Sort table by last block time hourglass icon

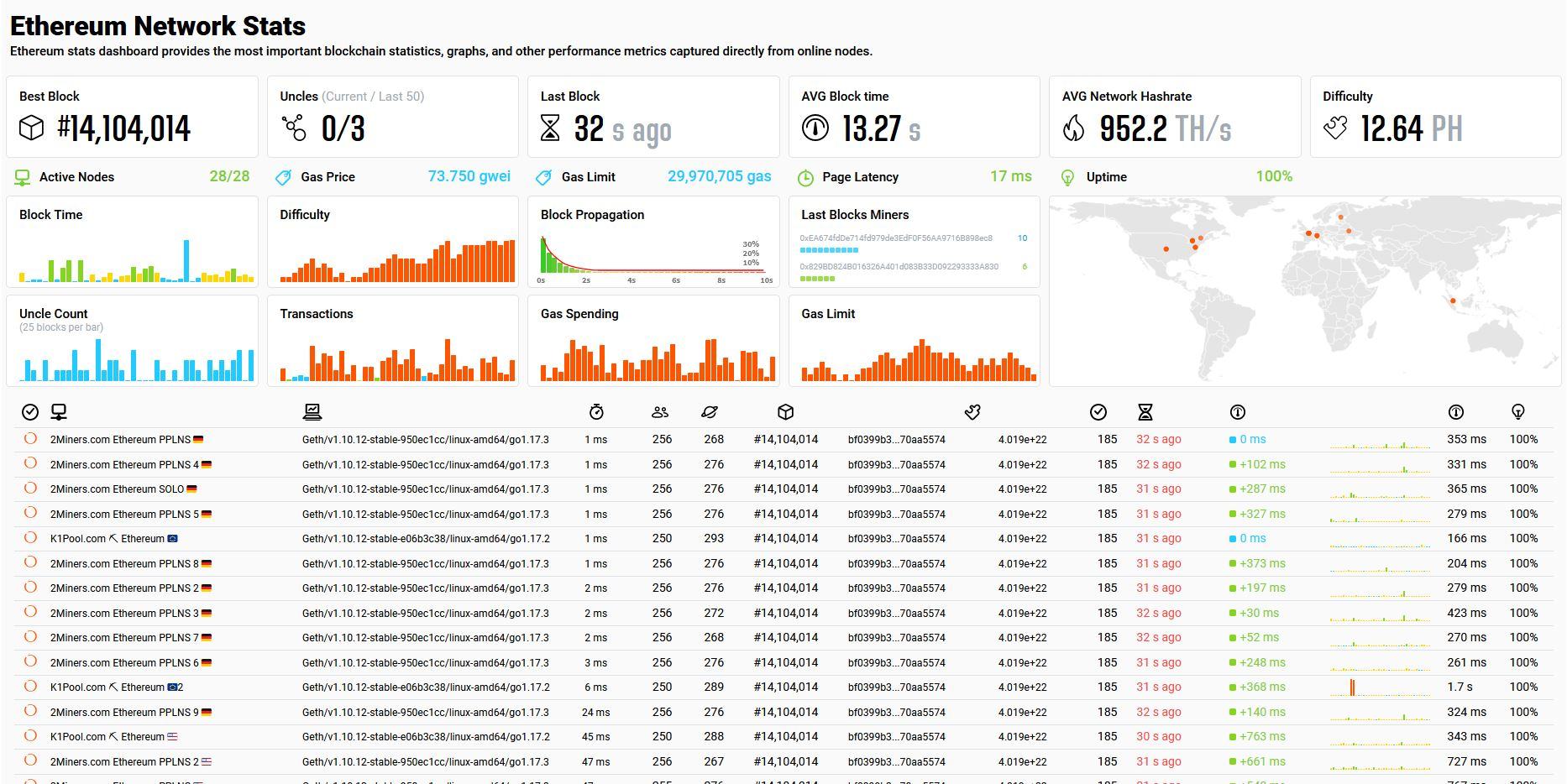click(x=1145, y=412)
